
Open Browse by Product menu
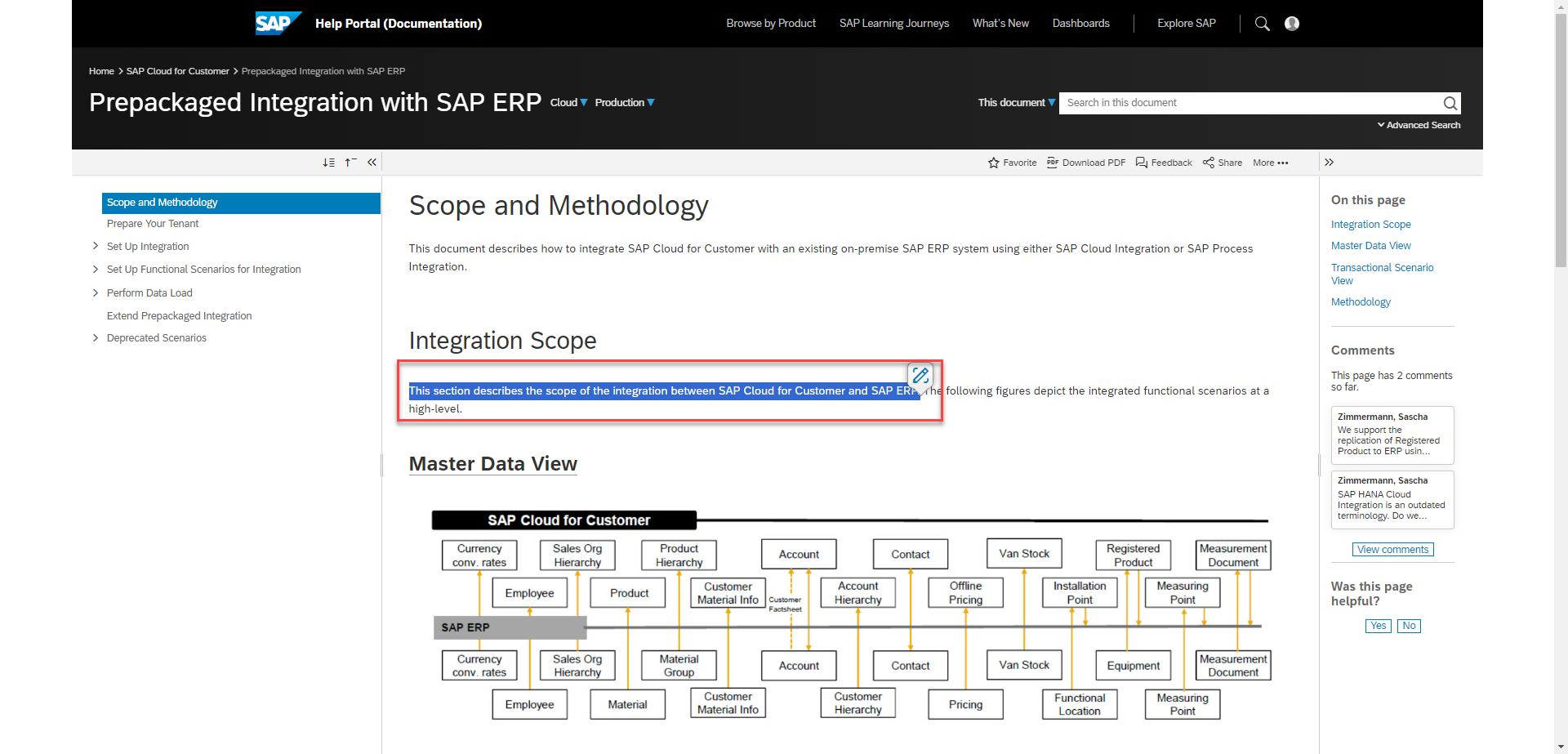point(771,24)
